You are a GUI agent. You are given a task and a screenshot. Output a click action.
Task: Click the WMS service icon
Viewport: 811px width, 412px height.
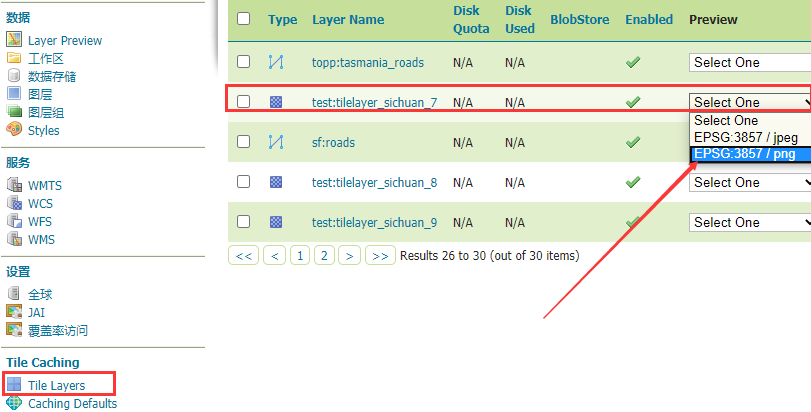click(14, 239)
